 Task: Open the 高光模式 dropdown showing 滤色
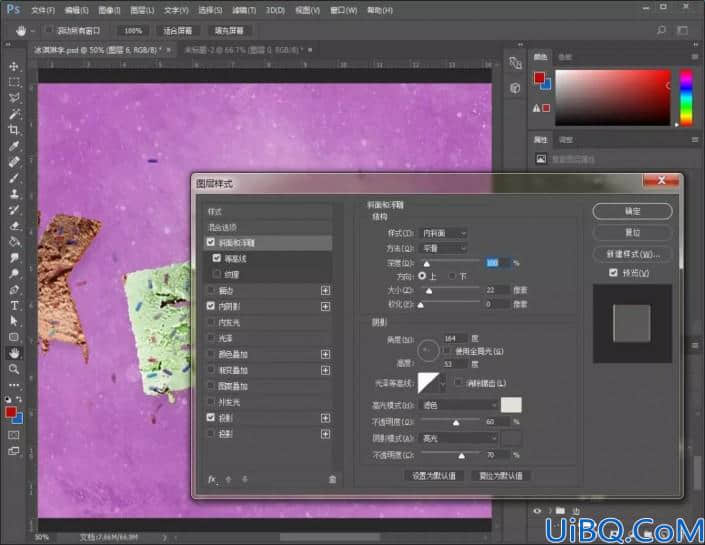coord(458,405)
